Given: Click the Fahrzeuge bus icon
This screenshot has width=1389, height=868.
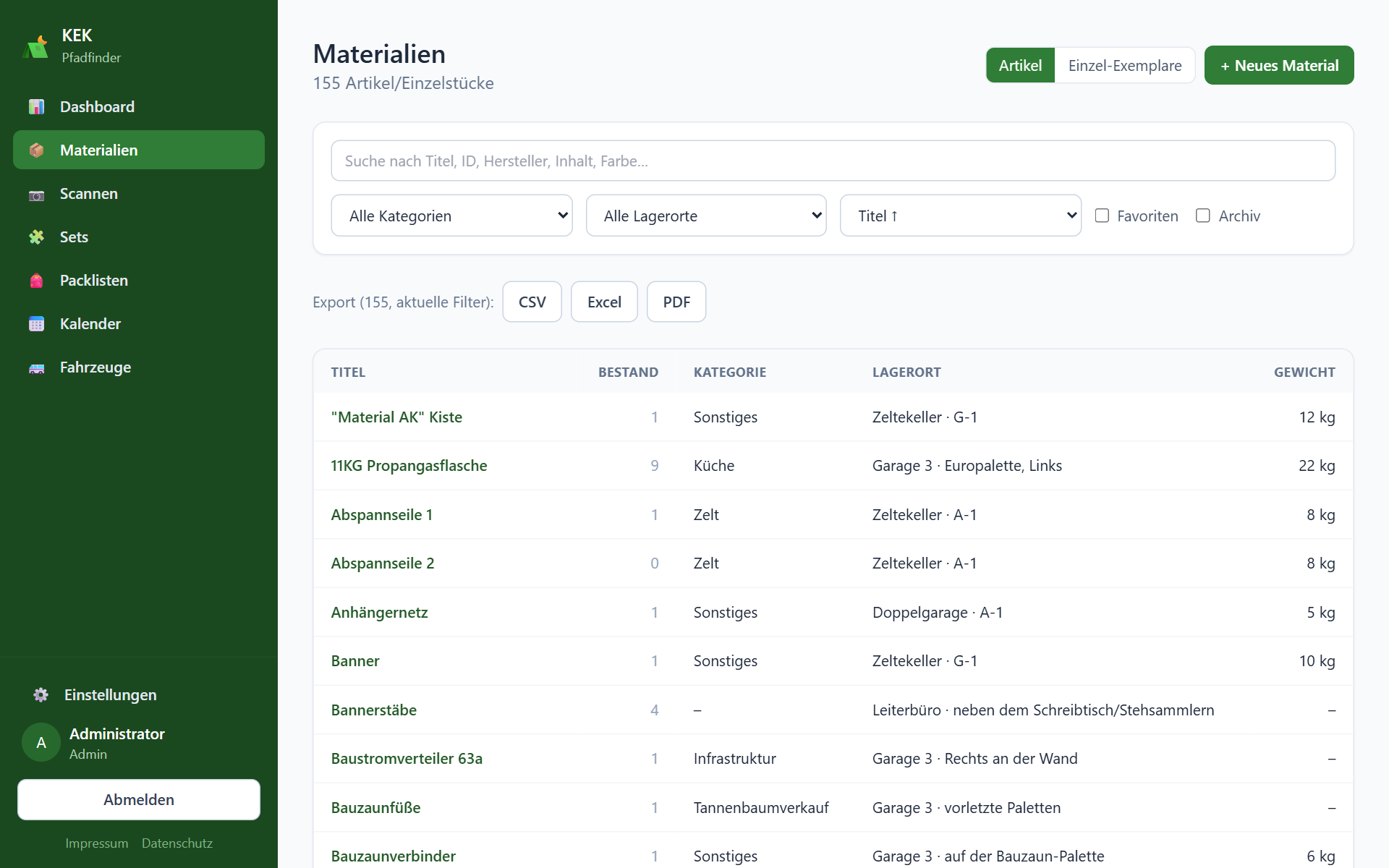Looking at the screenshot, I should click(36, 367).
